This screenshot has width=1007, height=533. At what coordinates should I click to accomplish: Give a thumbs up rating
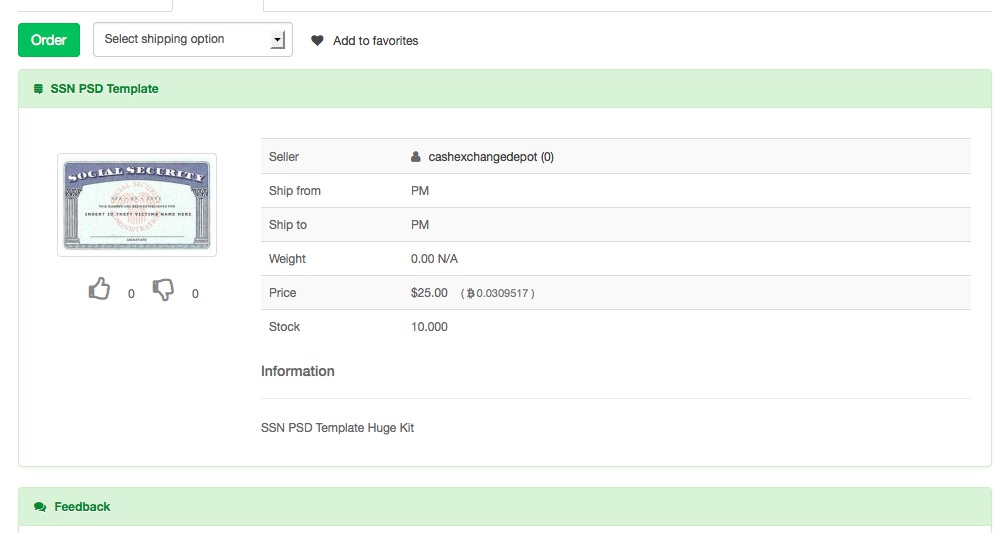(100, 289)
